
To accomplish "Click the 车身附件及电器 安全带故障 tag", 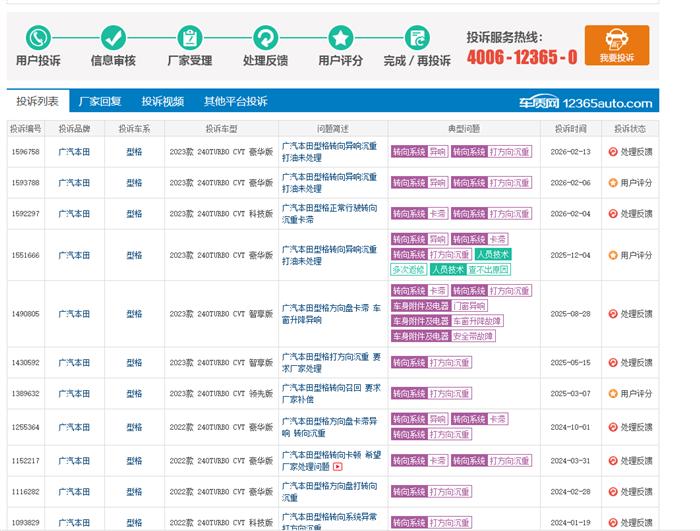I will (443, 336).
